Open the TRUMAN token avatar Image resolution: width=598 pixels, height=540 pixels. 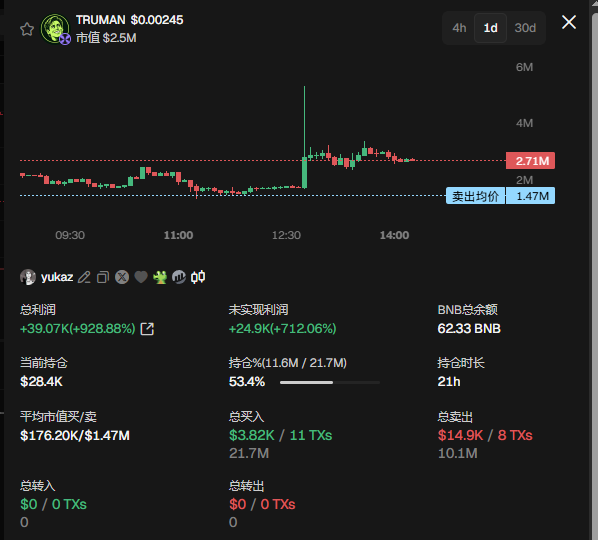[55, 28]
